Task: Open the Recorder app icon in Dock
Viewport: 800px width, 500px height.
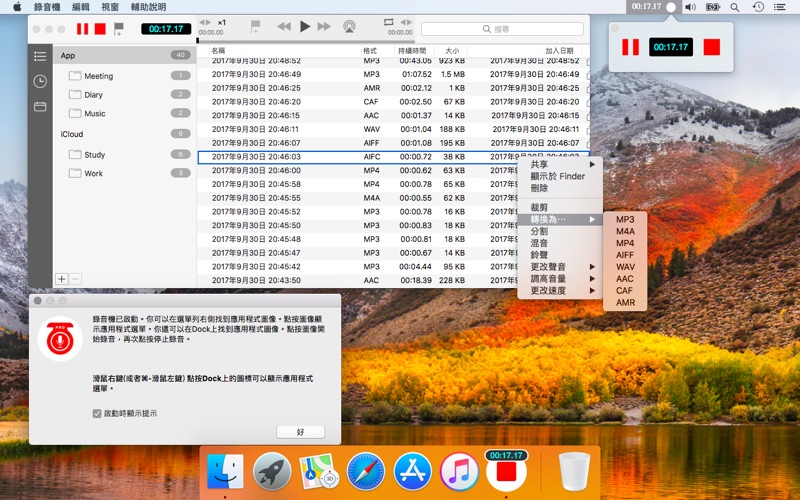Action: tap(506, 471)
